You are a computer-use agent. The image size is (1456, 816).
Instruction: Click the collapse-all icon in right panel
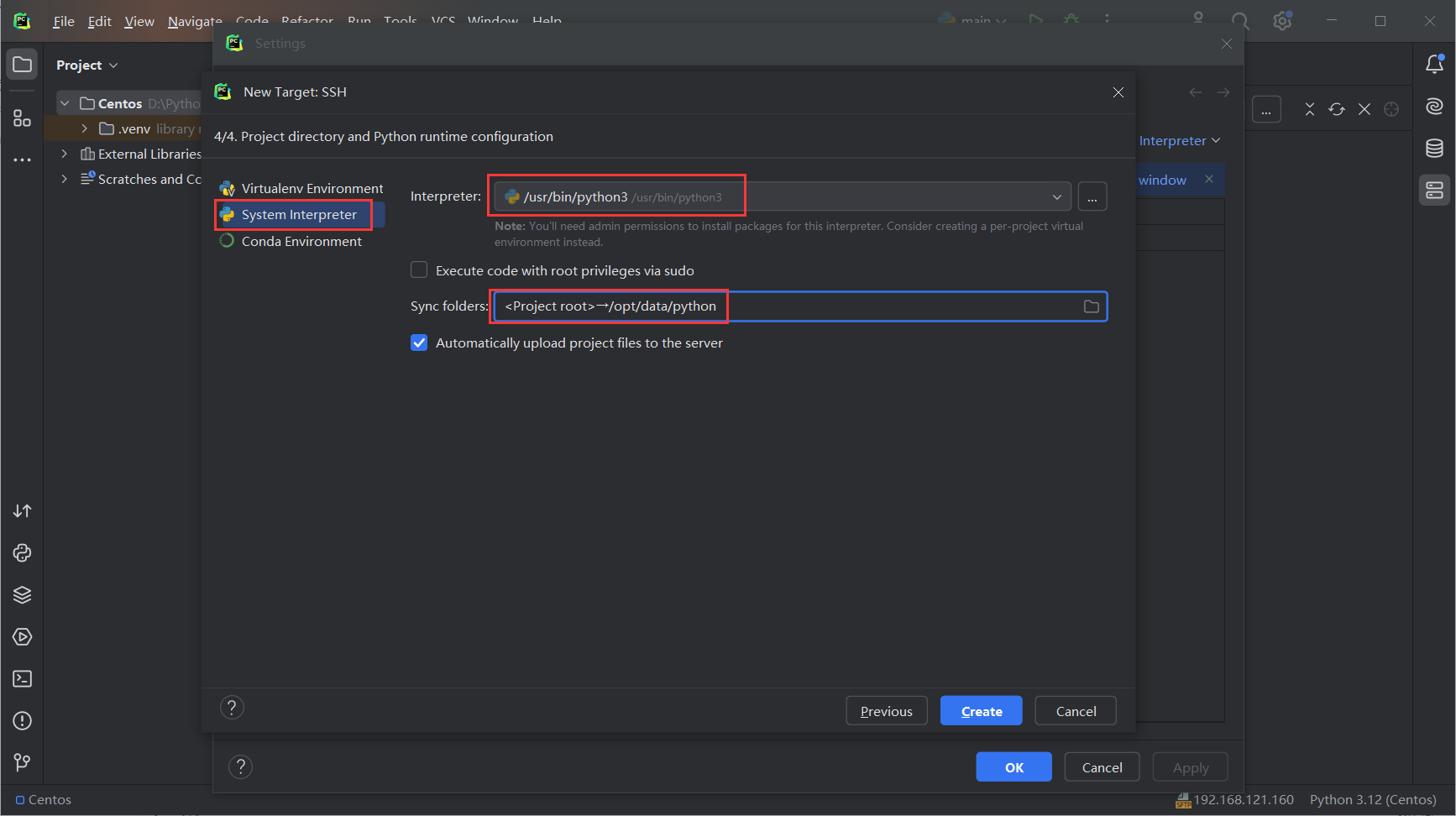(x=1310, y=109)
